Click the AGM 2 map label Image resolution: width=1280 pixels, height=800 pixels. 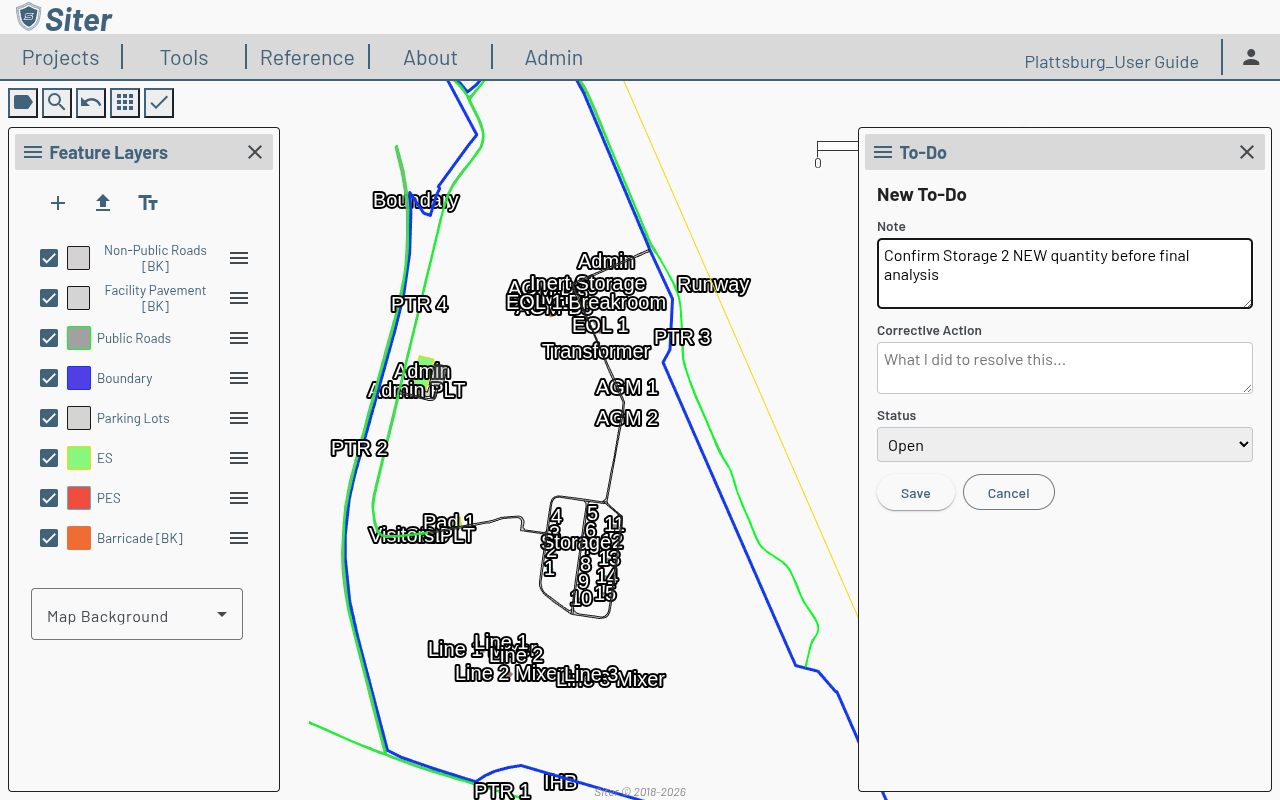point(627,418)
